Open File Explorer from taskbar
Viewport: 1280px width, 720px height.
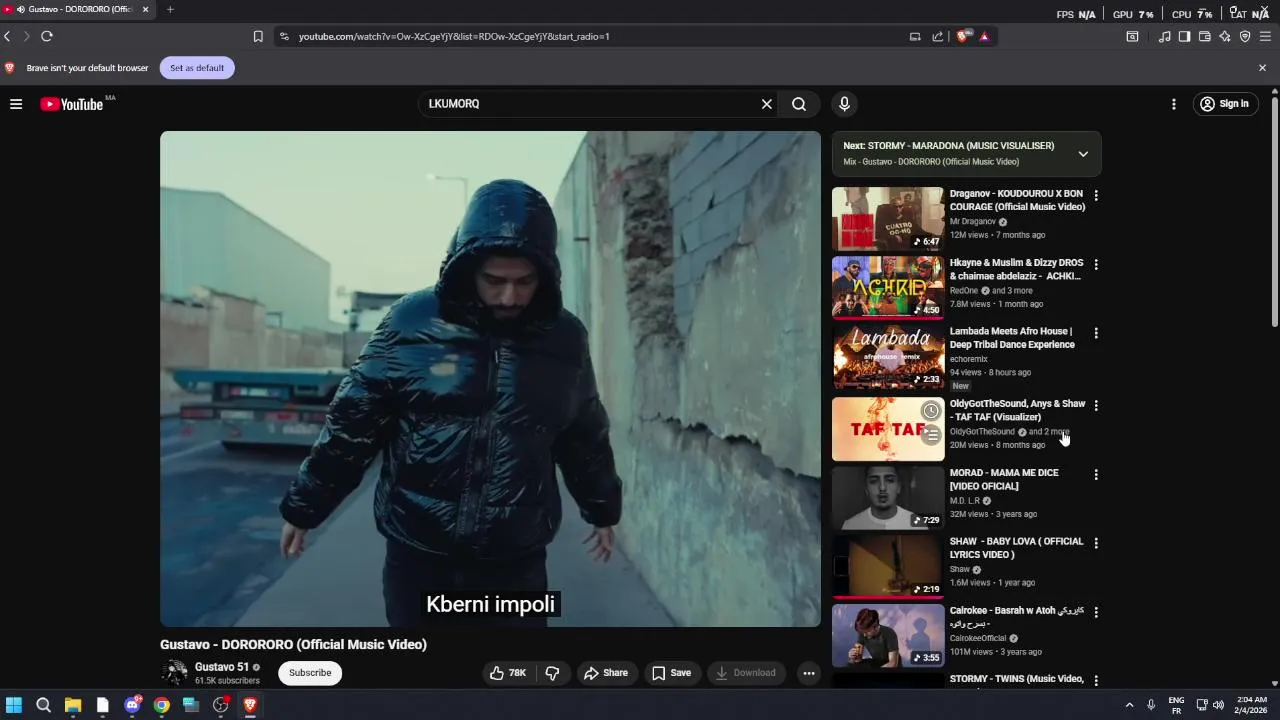[x=73, y=705]
